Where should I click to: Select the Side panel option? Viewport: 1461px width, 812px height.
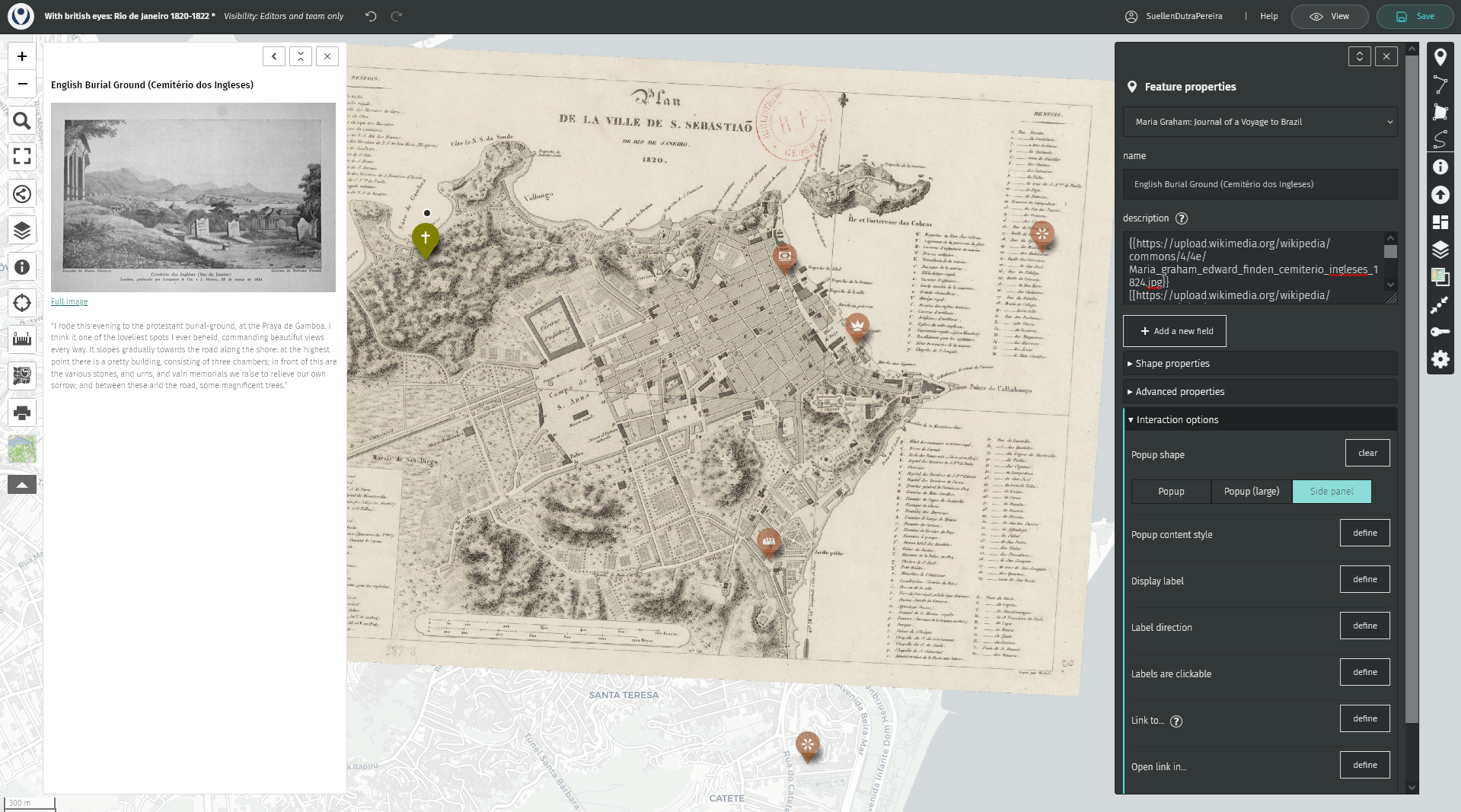[1332, 492]
